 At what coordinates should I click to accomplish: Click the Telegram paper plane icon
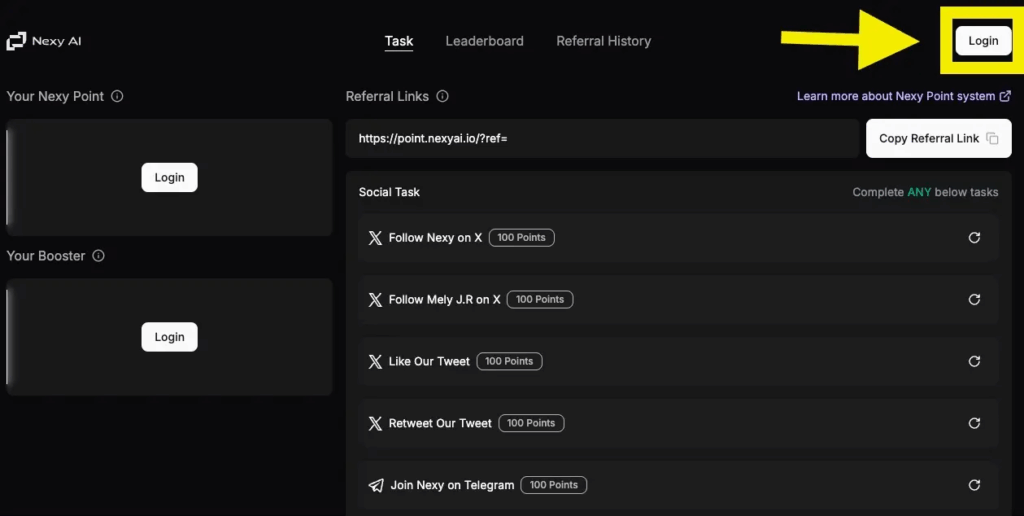click(376, 485)
